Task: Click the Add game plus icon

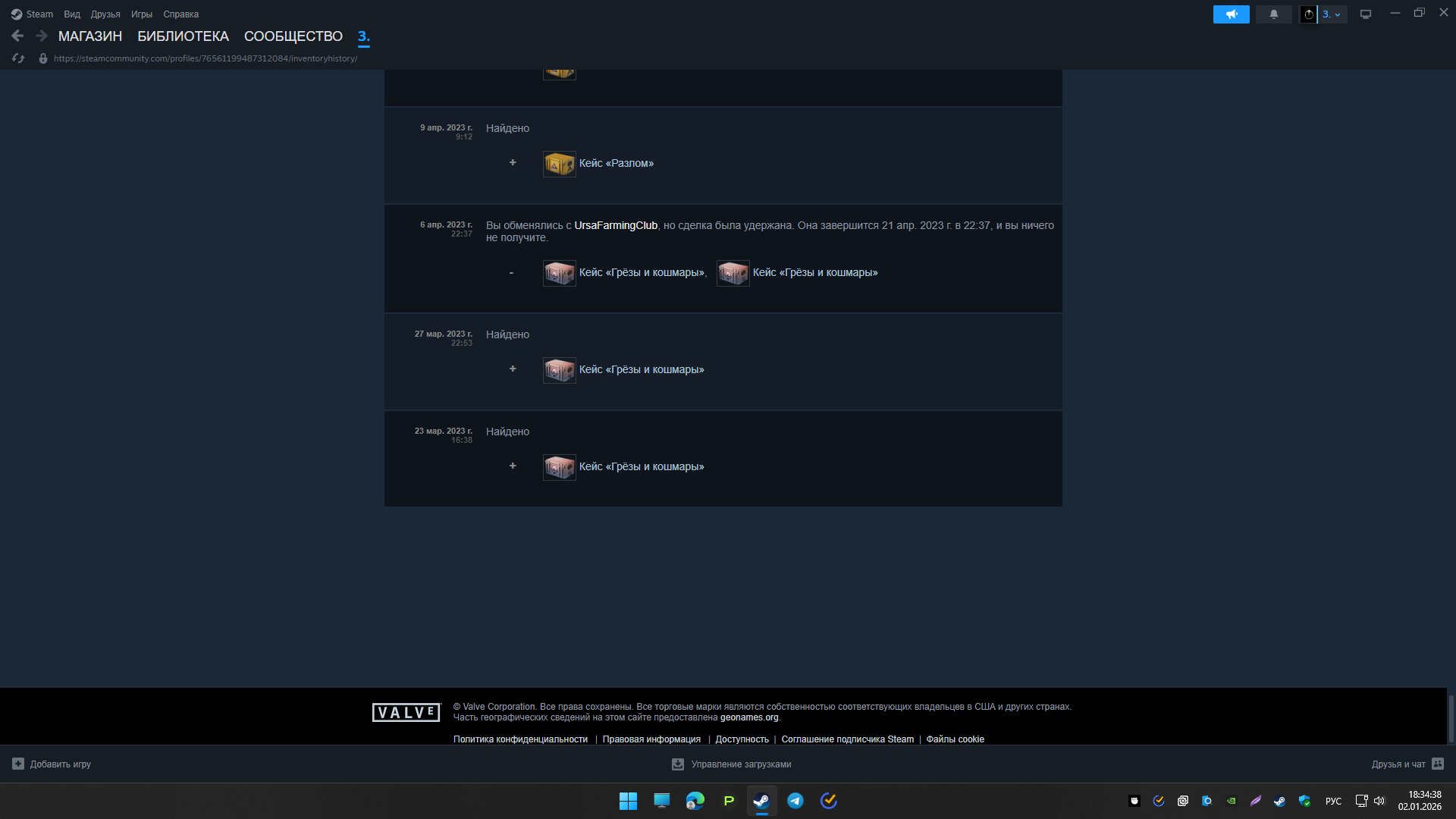Action: [18, 764]
